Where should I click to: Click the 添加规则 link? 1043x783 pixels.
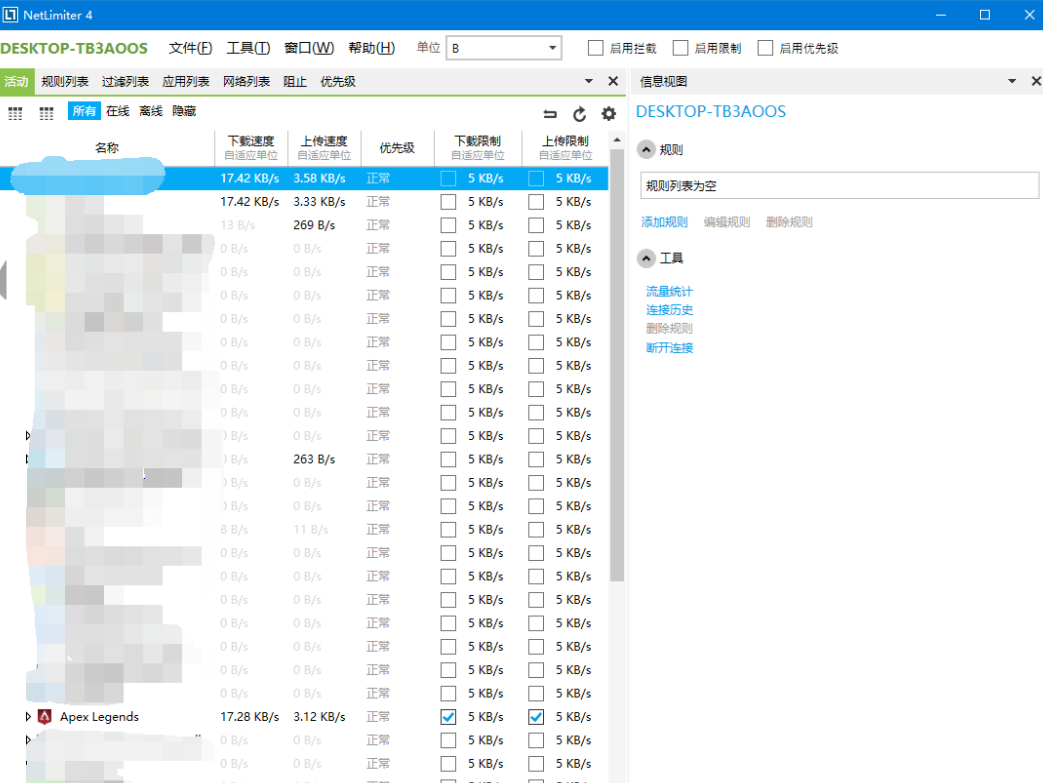(x=664, y=222)
